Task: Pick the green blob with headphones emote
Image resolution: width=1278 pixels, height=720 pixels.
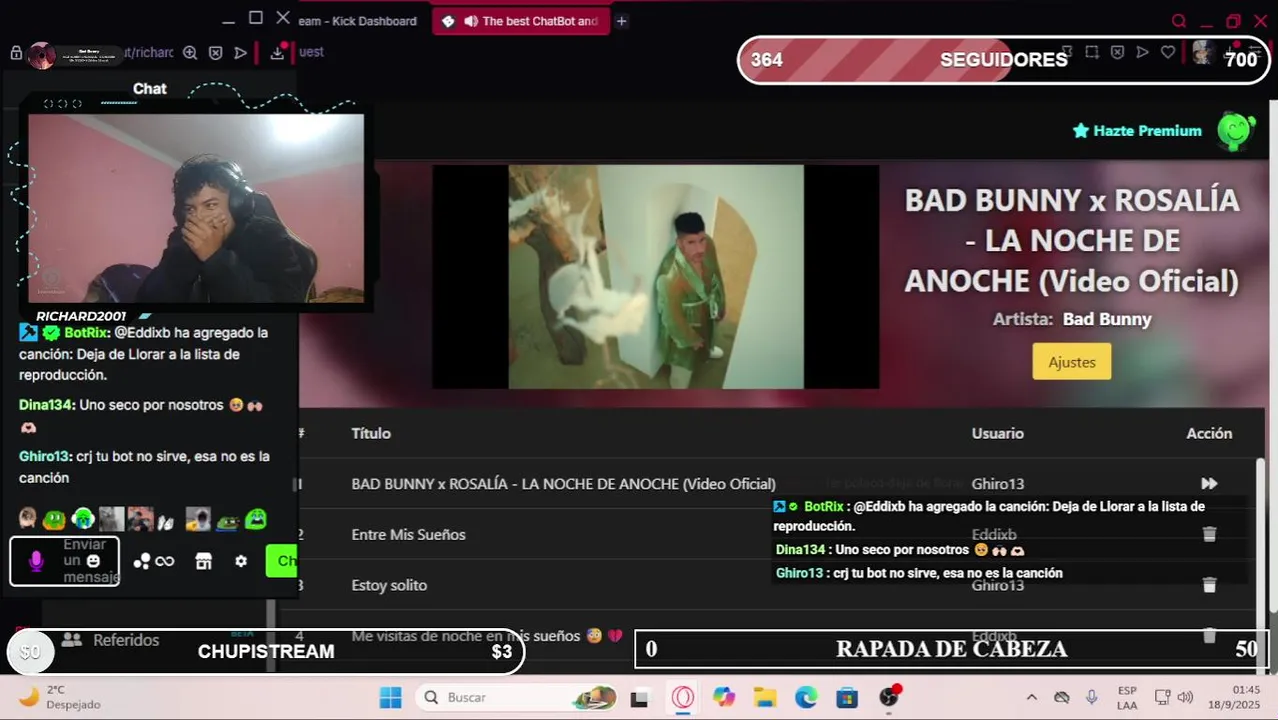Action: [83, 518]
